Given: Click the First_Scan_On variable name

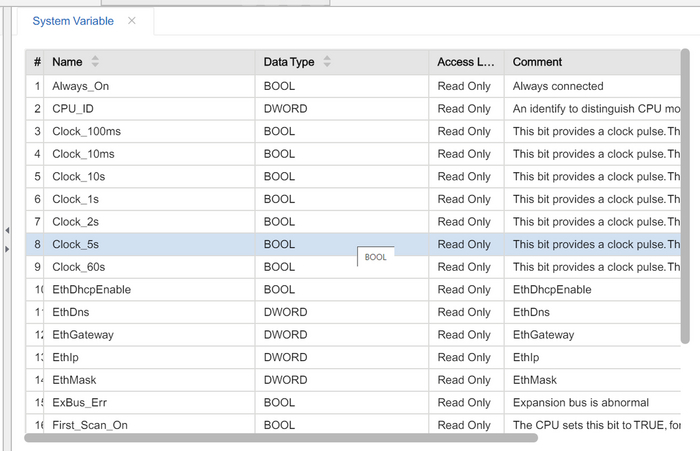Looking at the screenshot, I should tap(90, 425).
